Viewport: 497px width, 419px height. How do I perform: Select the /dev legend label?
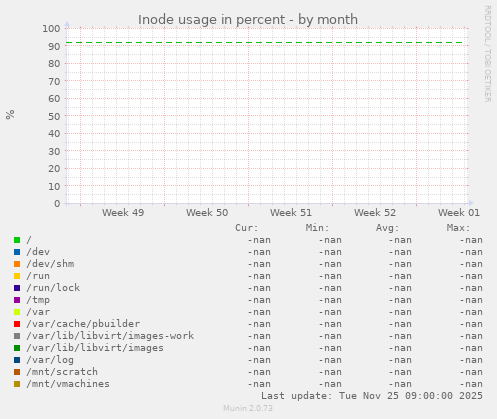click(x=38, y=252)
